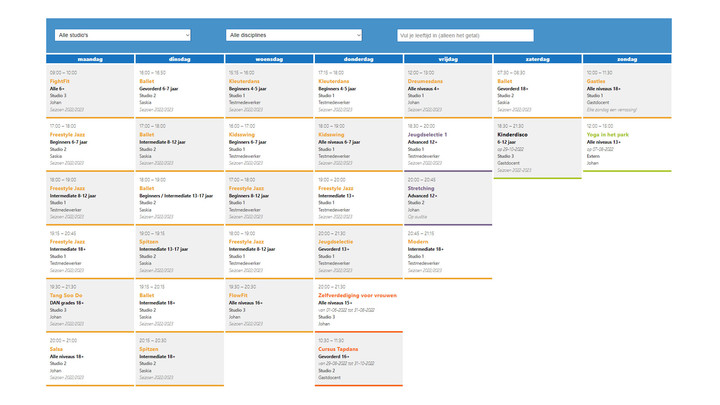Open the 'Alle studio's' dropdown
The image size is (720, 405).
point(123,35)
